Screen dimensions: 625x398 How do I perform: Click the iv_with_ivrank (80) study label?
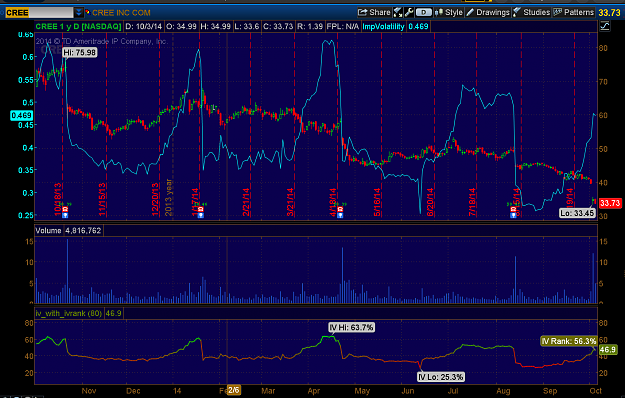(69, 314)
